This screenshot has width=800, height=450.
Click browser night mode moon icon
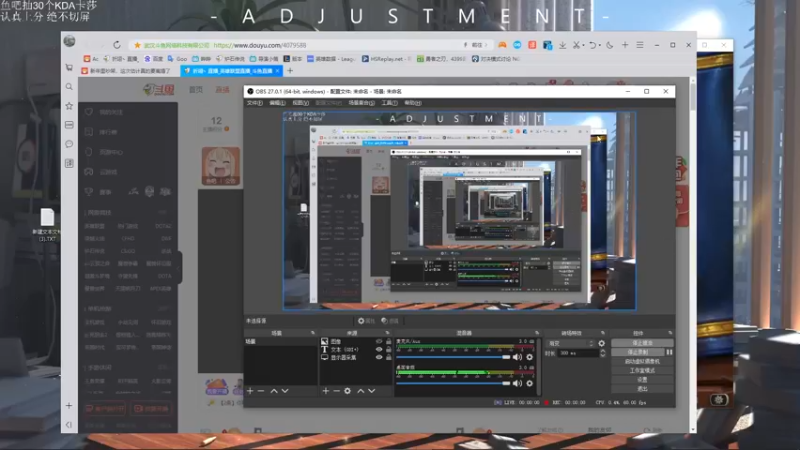coord(610,45)
